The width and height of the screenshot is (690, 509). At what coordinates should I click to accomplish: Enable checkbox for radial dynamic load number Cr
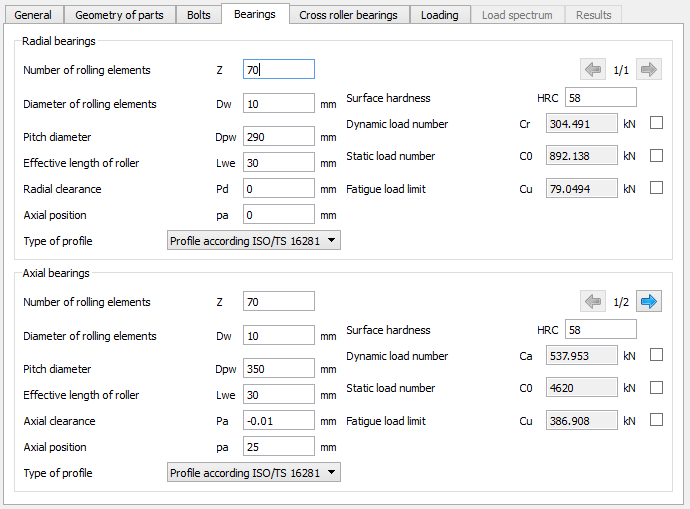coord(656,124)
